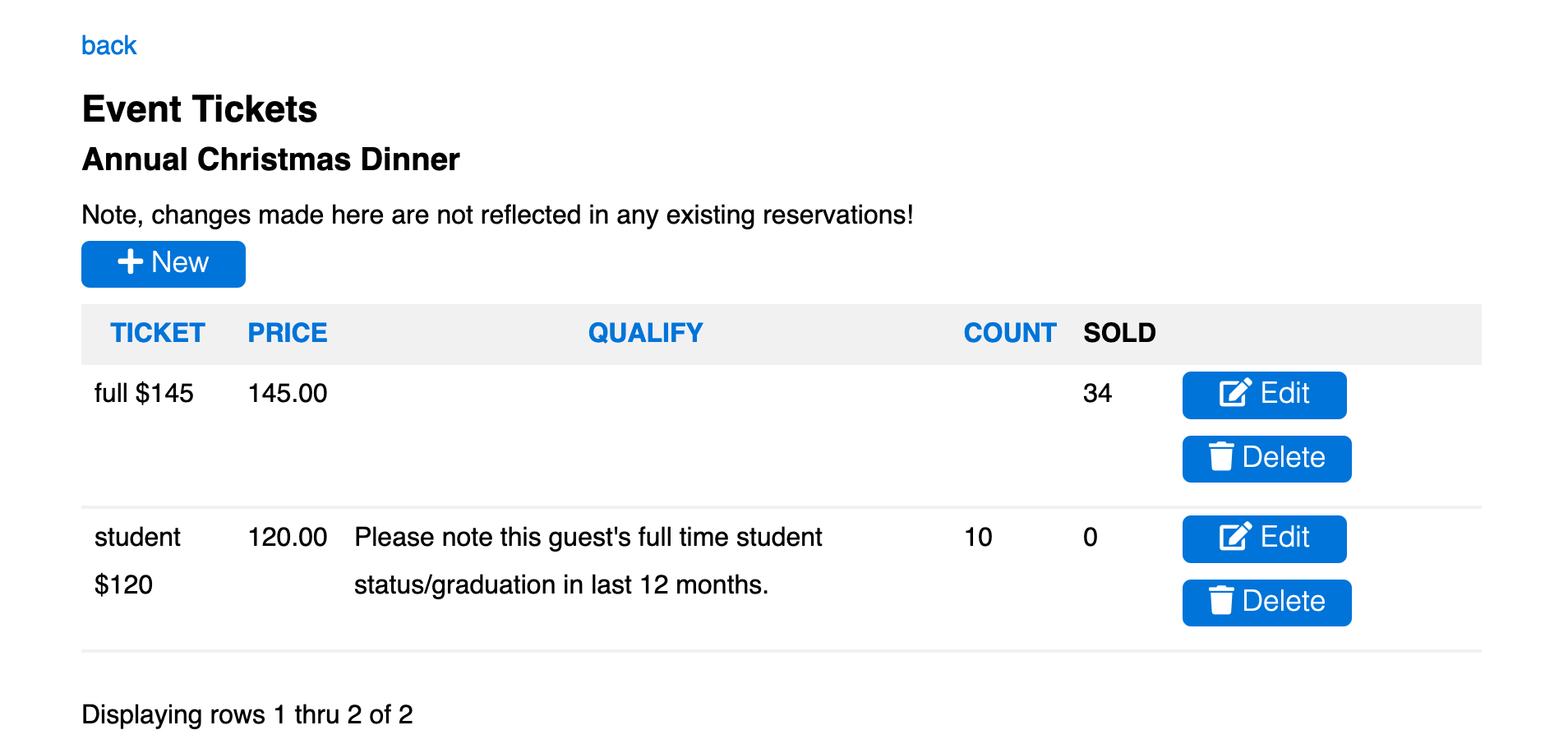The image size is (1568, 753).
Task: Go back via the back link
Action: coord(108,45)
